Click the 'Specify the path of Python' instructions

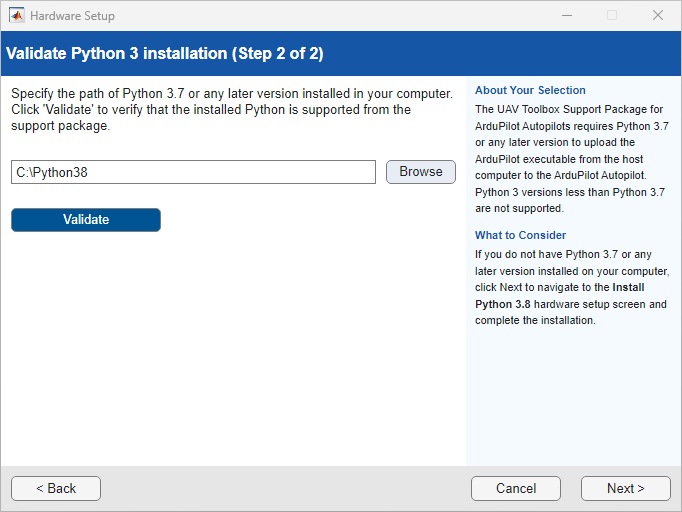(x=230, y=110)
